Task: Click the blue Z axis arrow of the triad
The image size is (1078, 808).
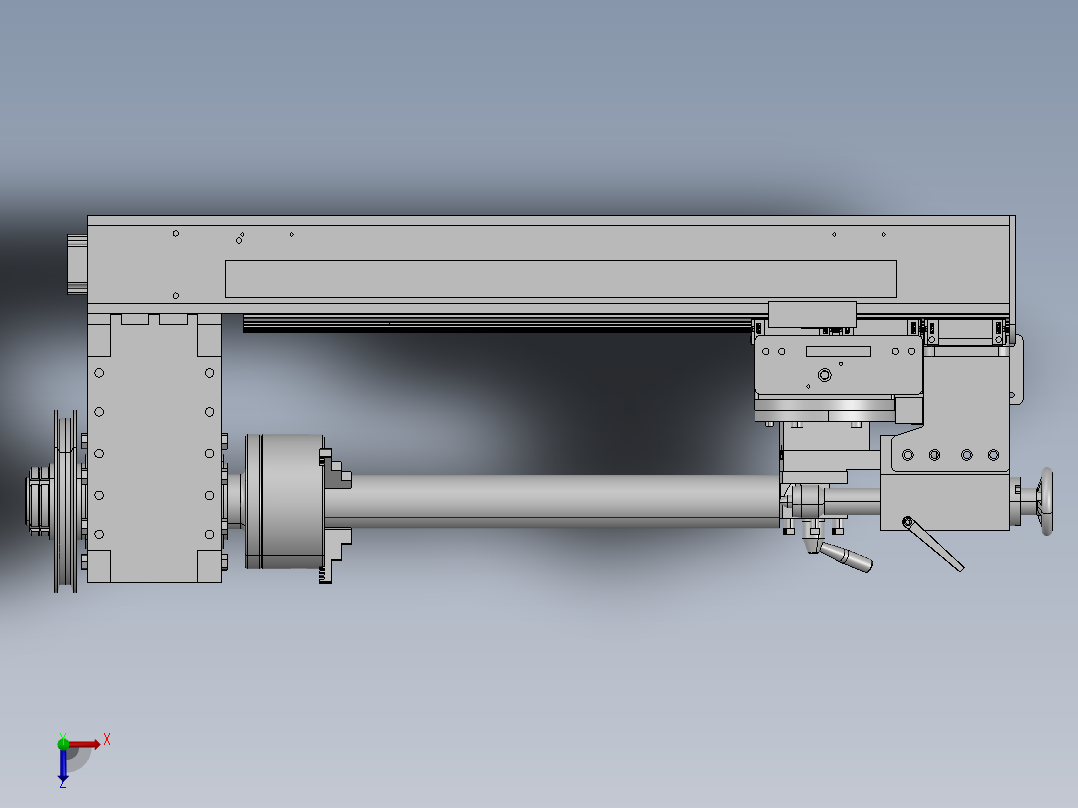Action: [63, 765]
